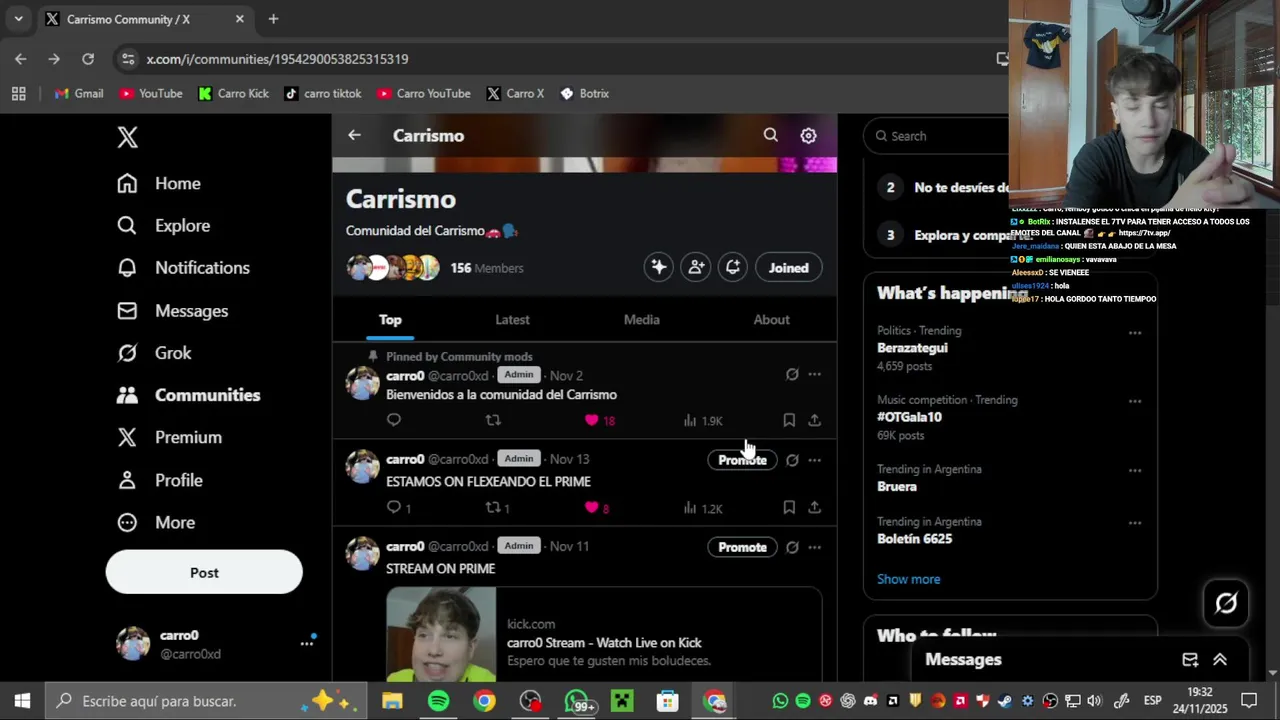This screenshot has width=1280, height=720.
Task: Compose new message in Messages drawer
Action: coord(1190,660)
